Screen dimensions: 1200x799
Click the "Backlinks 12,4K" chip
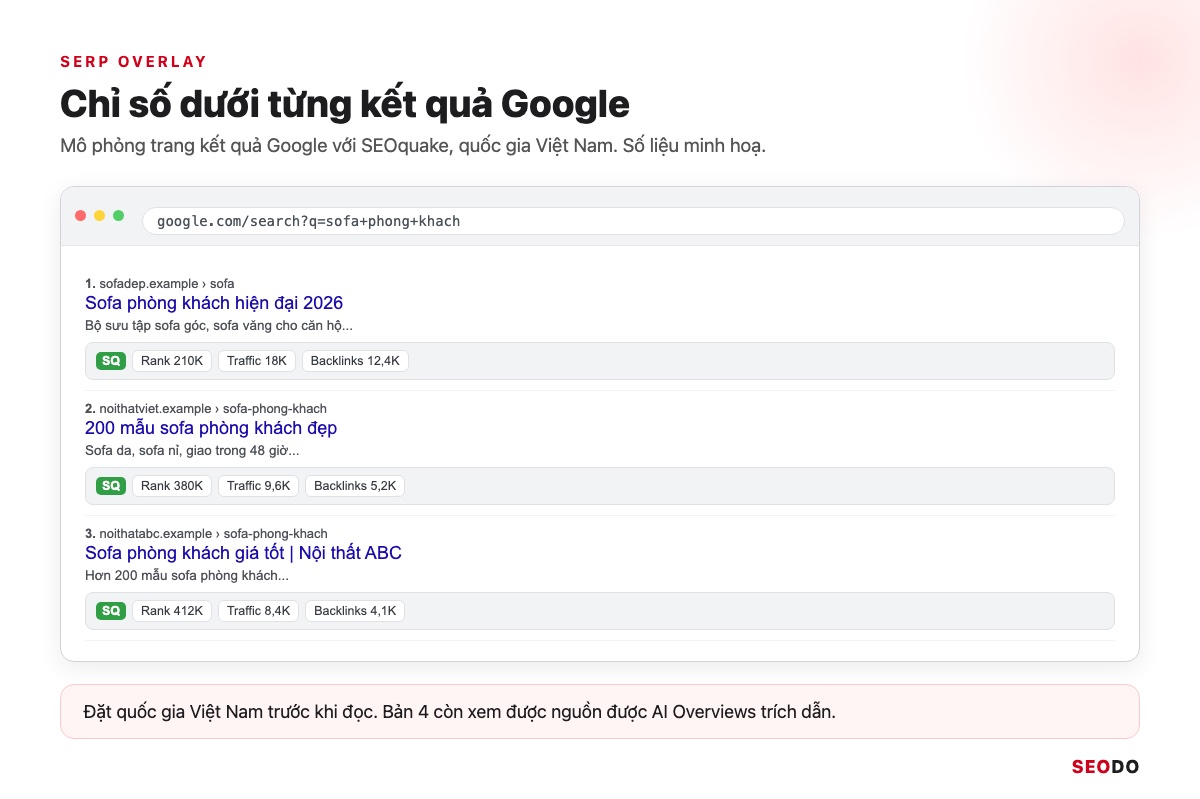coord(355,361)
